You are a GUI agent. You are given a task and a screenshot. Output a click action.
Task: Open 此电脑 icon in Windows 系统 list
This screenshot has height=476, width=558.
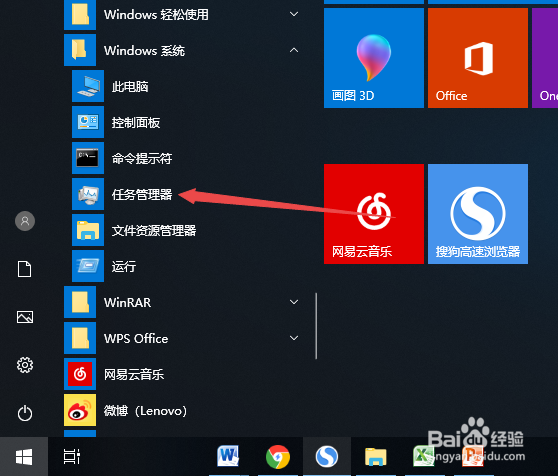tap(88, 86)
